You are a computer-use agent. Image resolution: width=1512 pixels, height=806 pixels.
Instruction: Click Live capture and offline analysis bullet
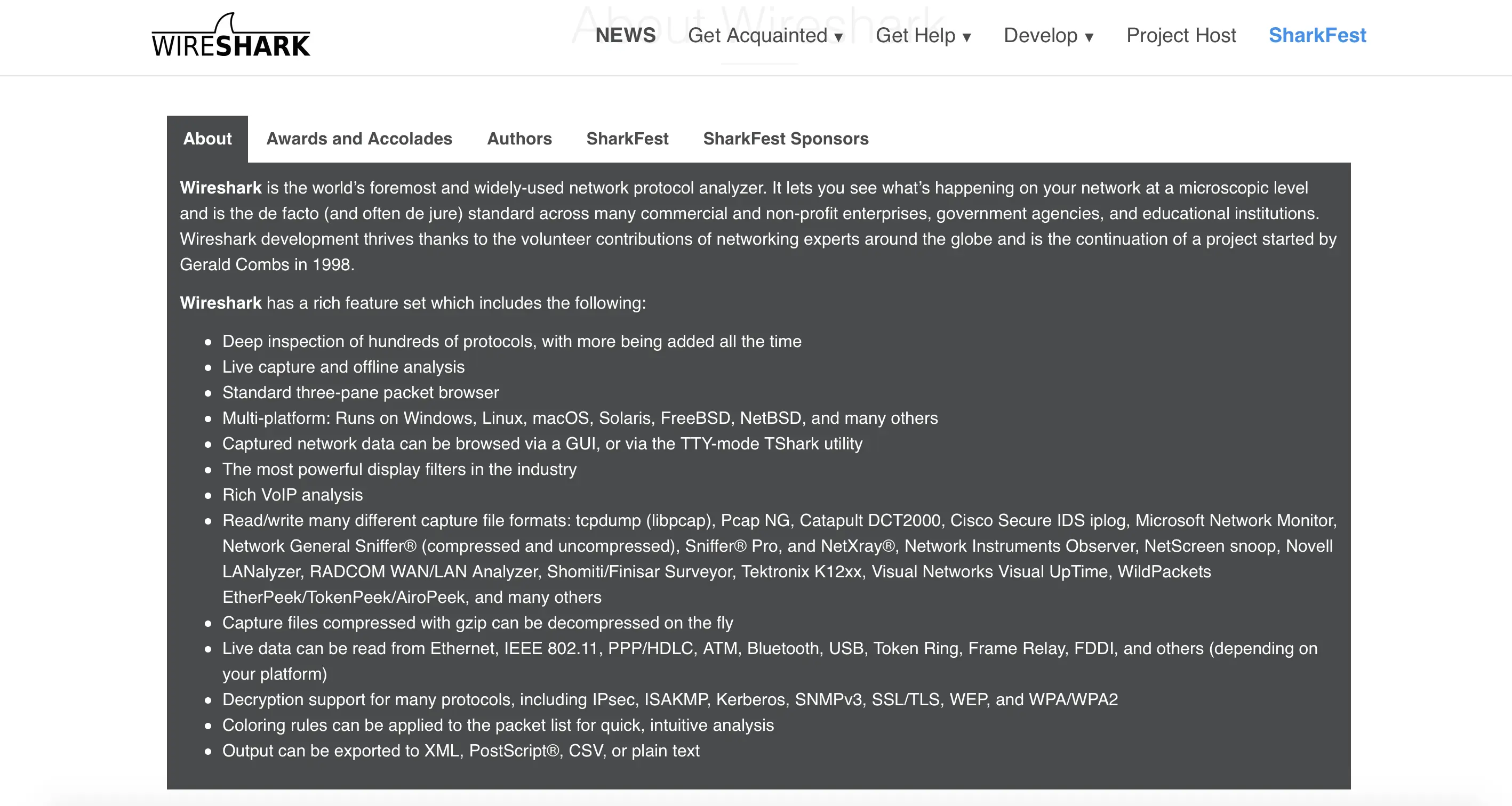(343, 367)
